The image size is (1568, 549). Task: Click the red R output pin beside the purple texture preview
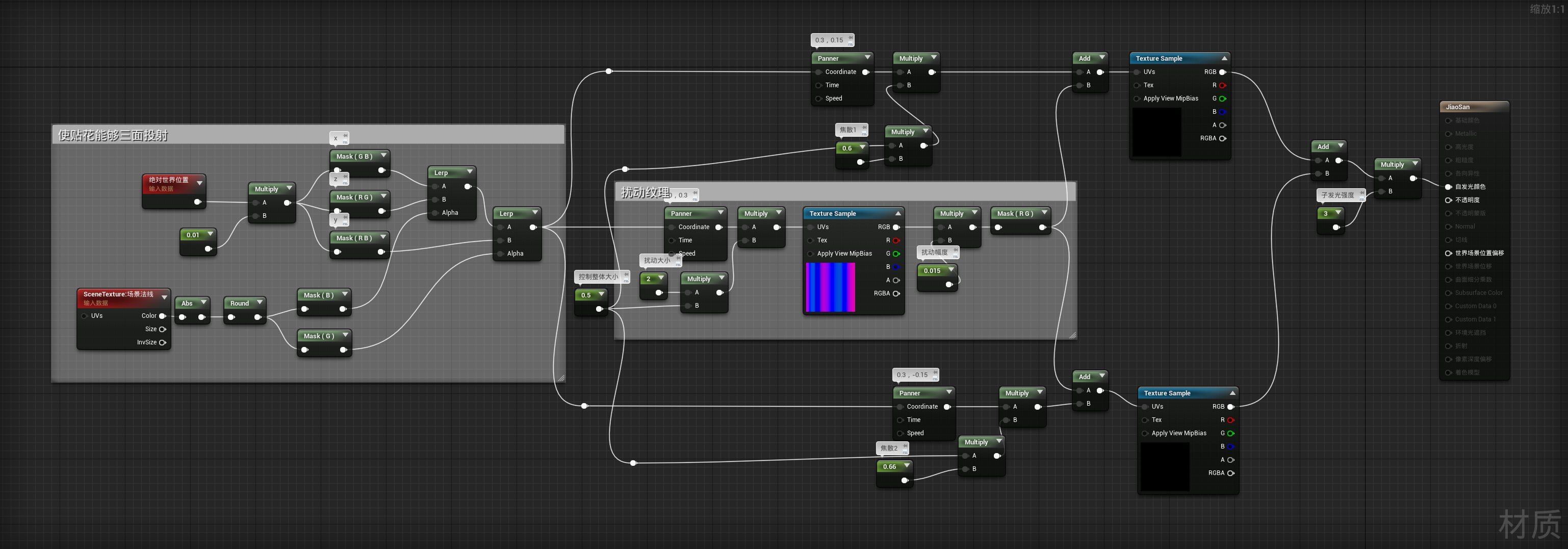click(x=896, y=240)
